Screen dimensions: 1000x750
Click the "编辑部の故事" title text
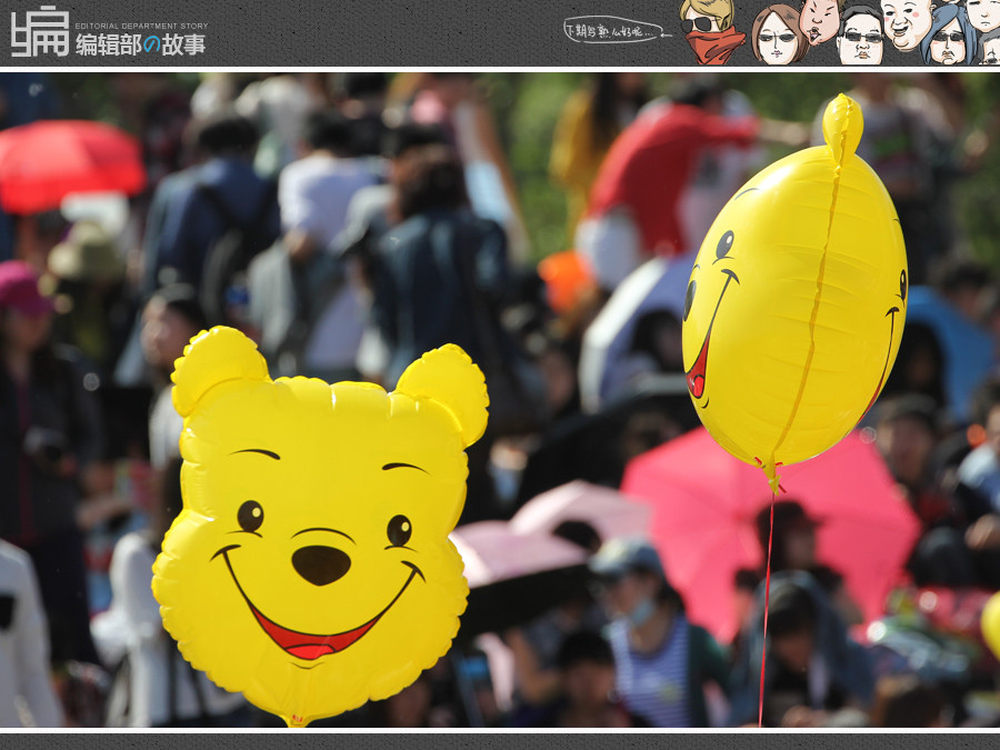(141, 45)
